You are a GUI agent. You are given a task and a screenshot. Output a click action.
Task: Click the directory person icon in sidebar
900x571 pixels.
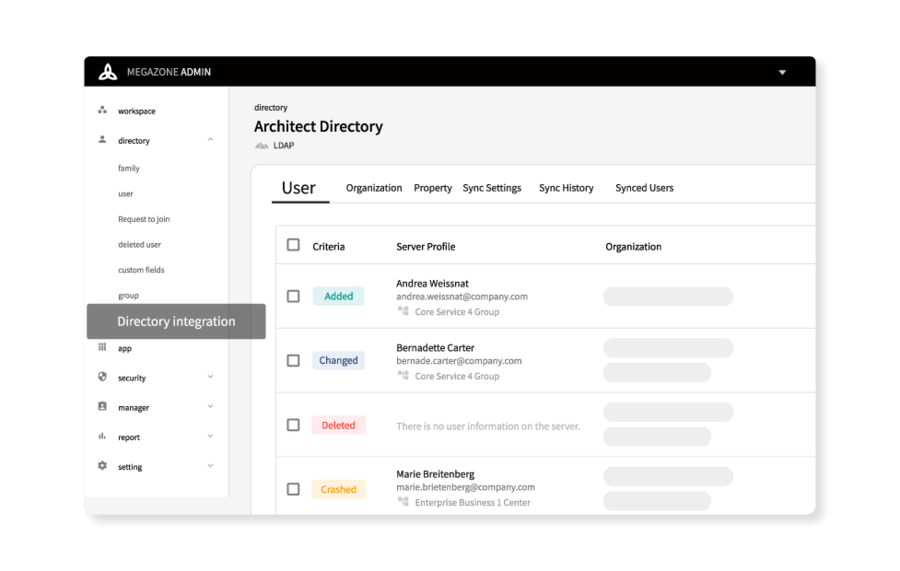click(x=102, y=139)
